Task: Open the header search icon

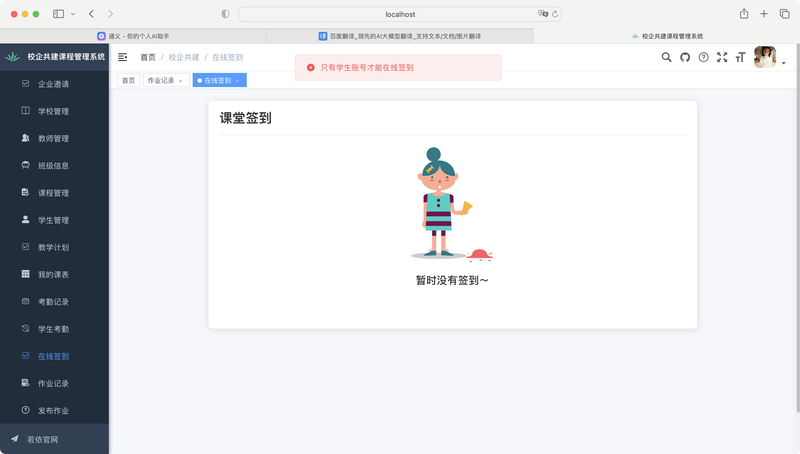Action: pyautogui.click(x=666, y=57)
